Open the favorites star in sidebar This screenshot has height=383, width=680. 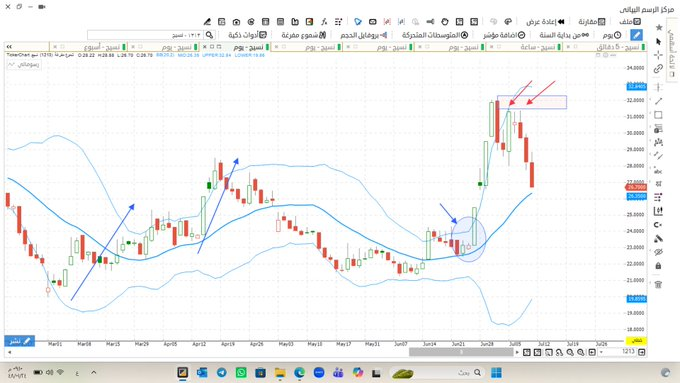click(659, 28)
